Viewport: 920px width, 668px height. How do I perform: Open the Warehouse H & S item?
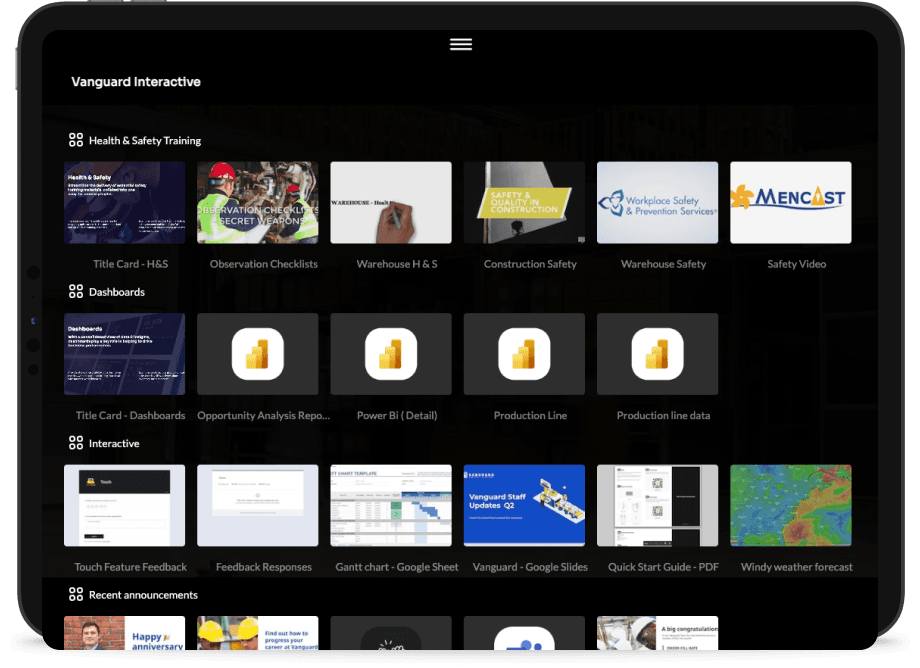click(390, 202)
